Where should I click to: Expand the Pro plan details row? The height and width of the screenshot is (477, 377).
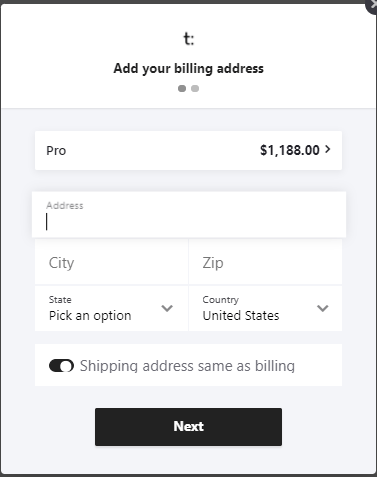[188, 150]
